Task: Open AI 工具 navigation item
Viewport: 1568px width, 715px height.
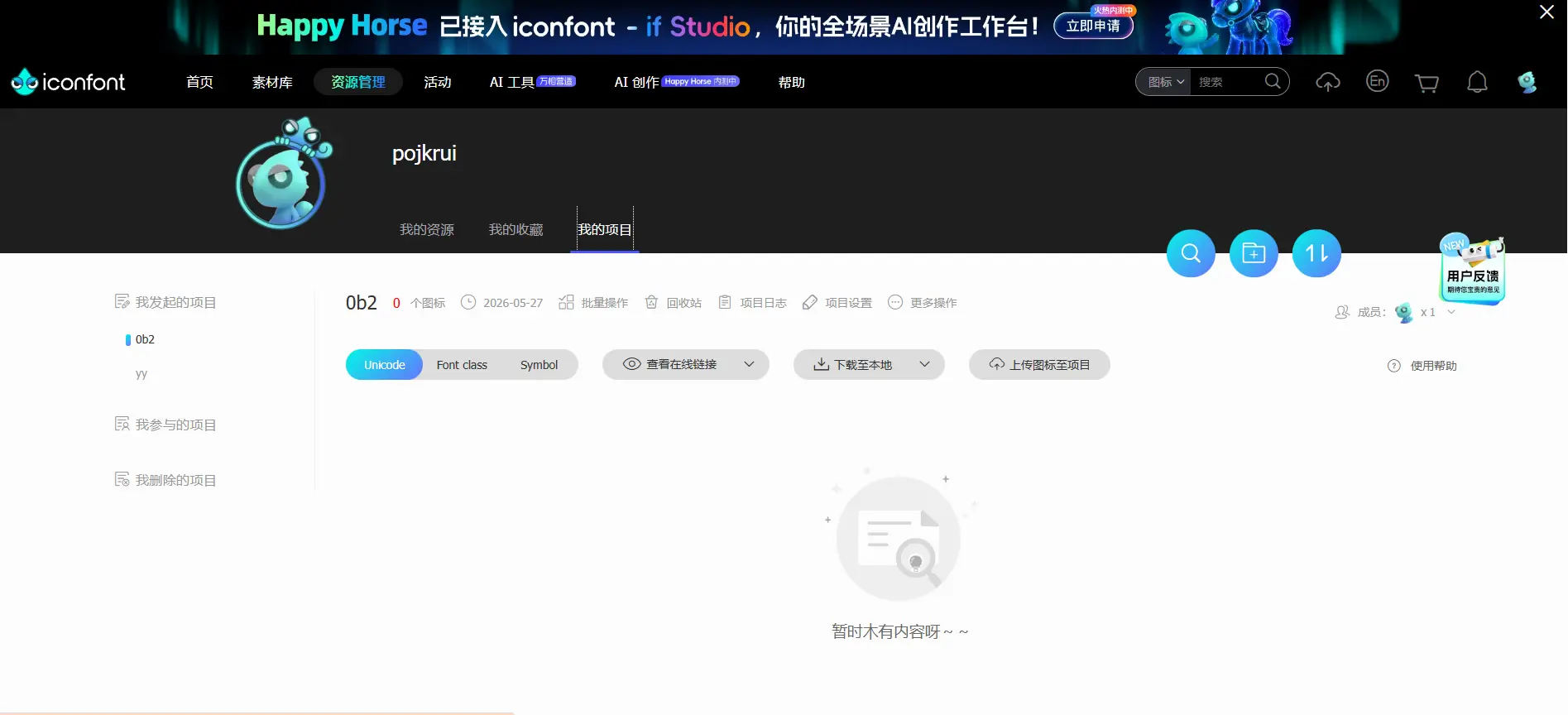Action: (532, 82)
